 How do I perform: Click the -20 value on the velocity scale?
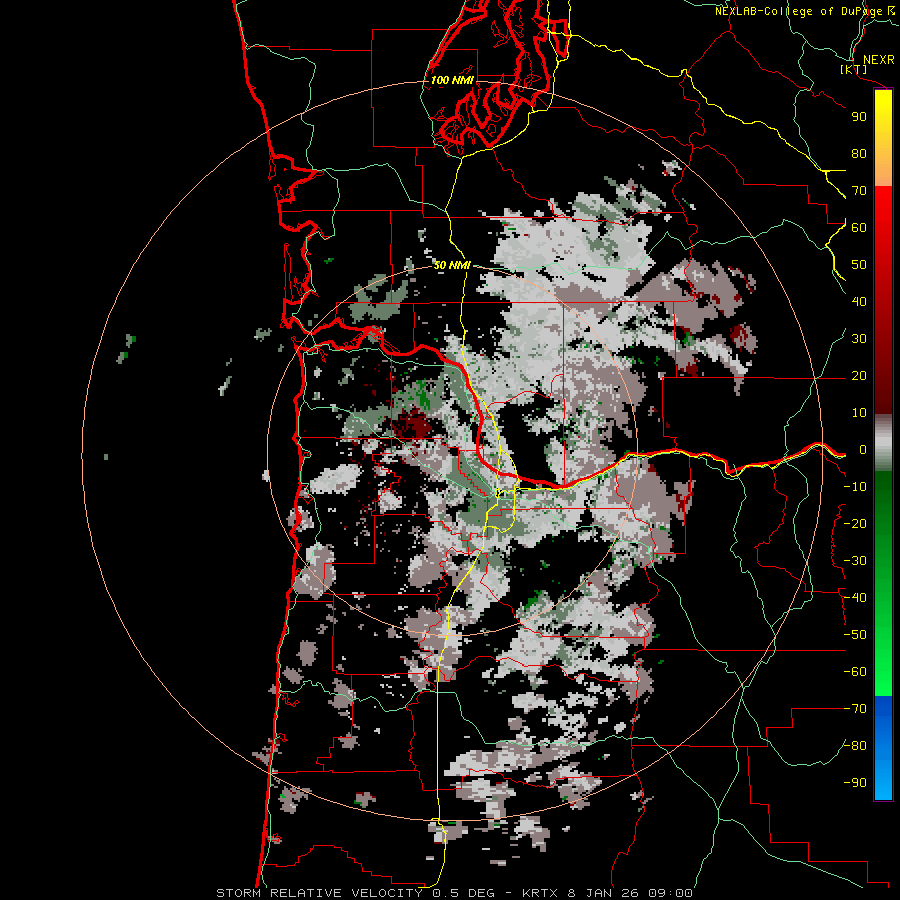pos(855,523)
